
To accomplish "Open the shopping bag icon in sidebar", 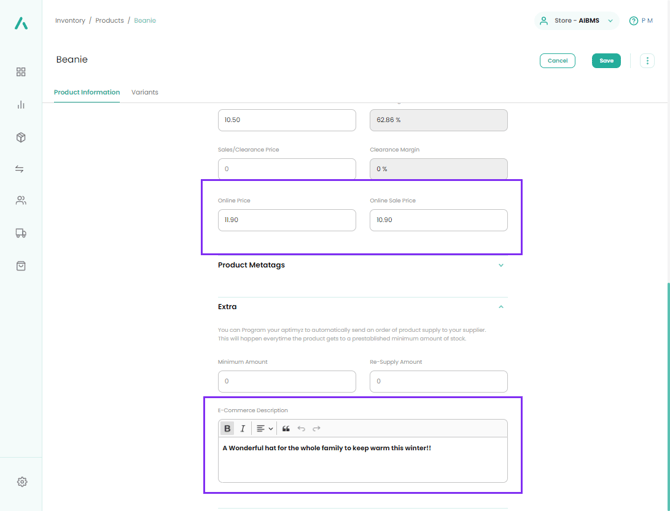I will click(x=21, y=266).
